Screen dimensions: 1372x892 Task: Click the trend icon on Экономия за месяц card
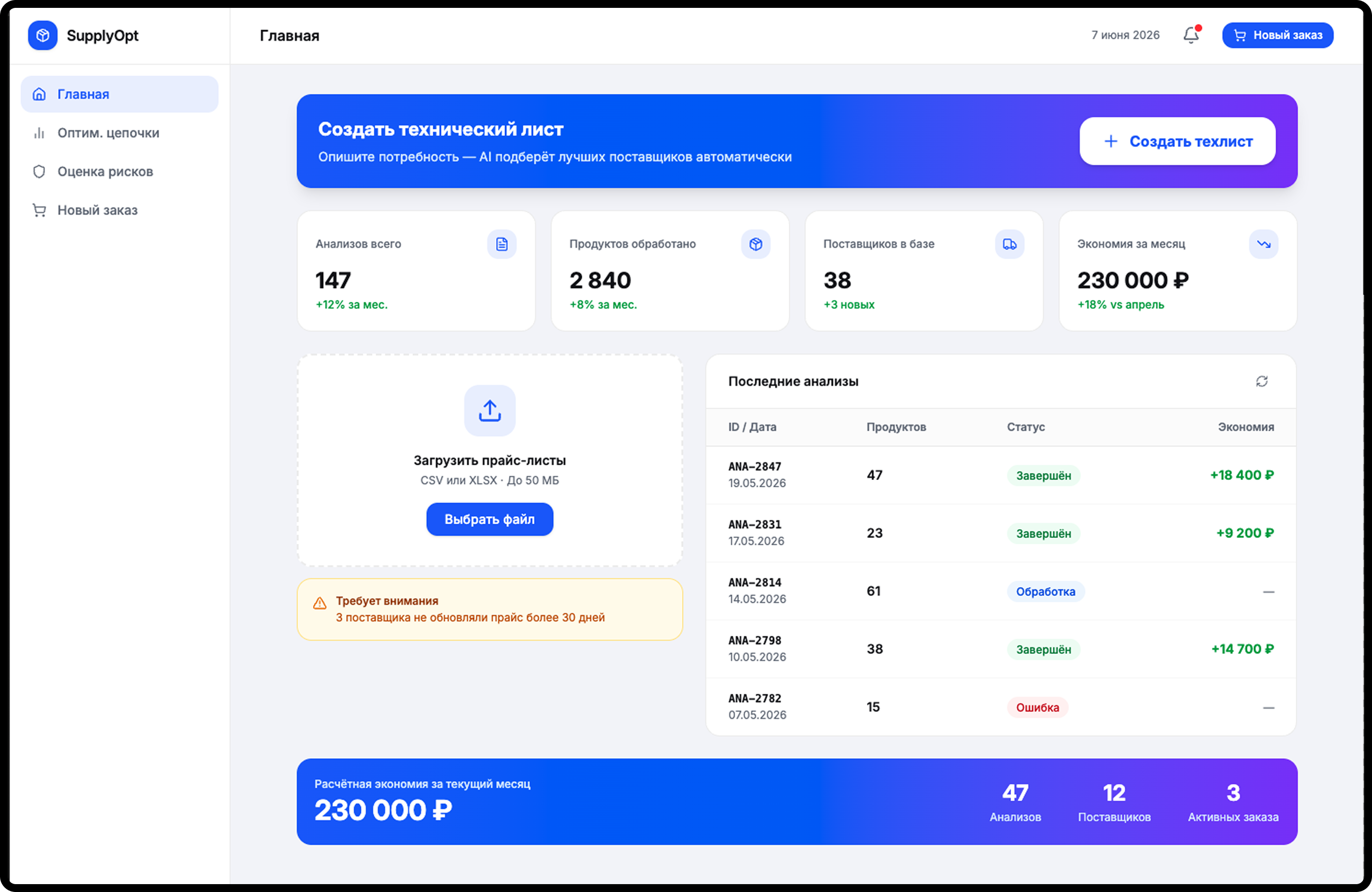tap(1264, 244)
